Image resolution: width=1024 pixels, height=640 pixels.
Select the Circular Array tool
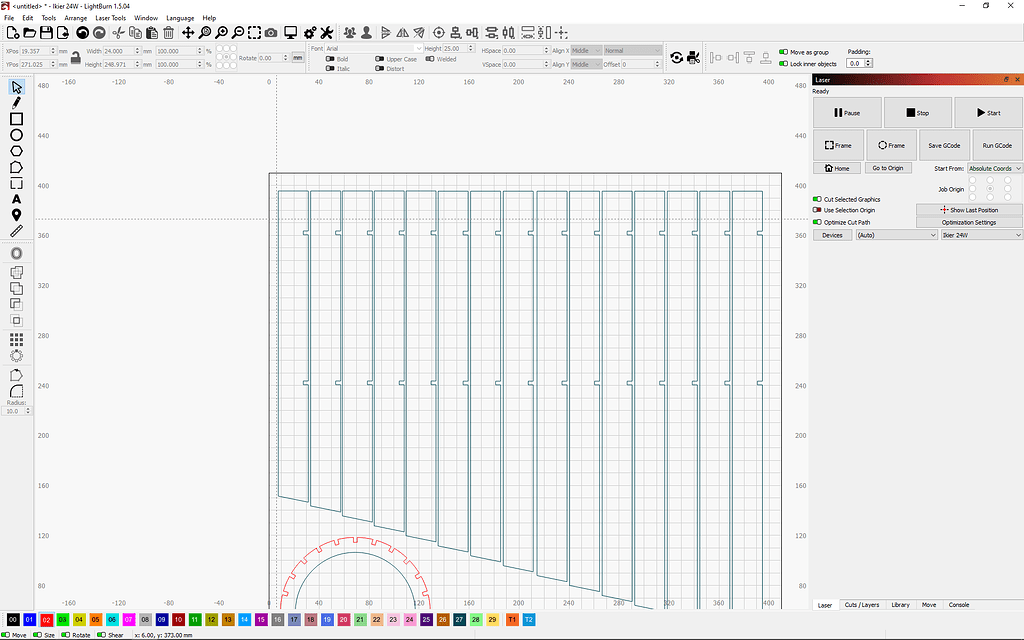[x=15, y=354]
